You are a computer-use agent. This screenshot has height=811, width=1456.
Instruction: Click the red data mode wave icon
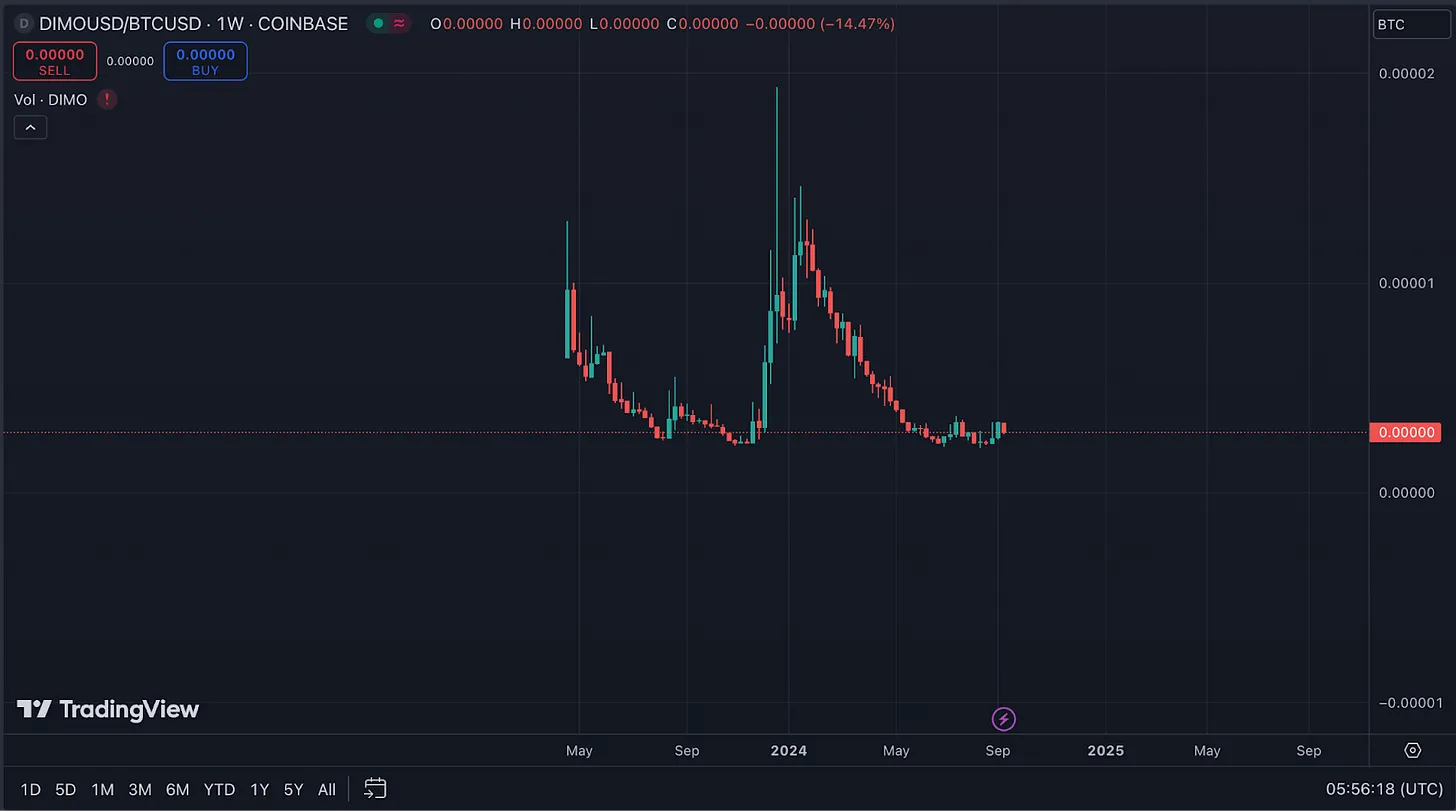tap(400, 23)
